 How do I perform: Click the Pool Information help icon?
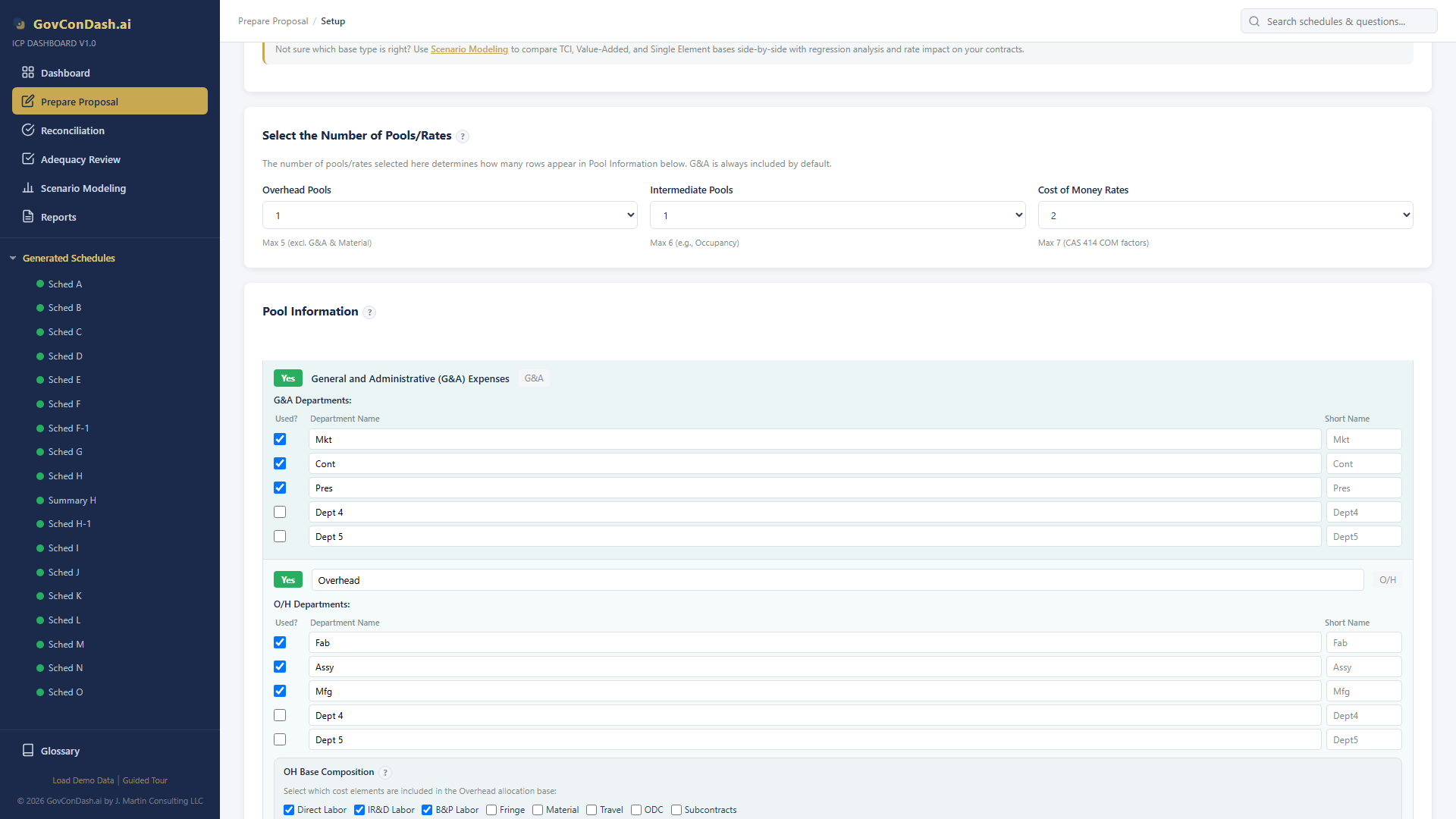[x=369, y=312]
